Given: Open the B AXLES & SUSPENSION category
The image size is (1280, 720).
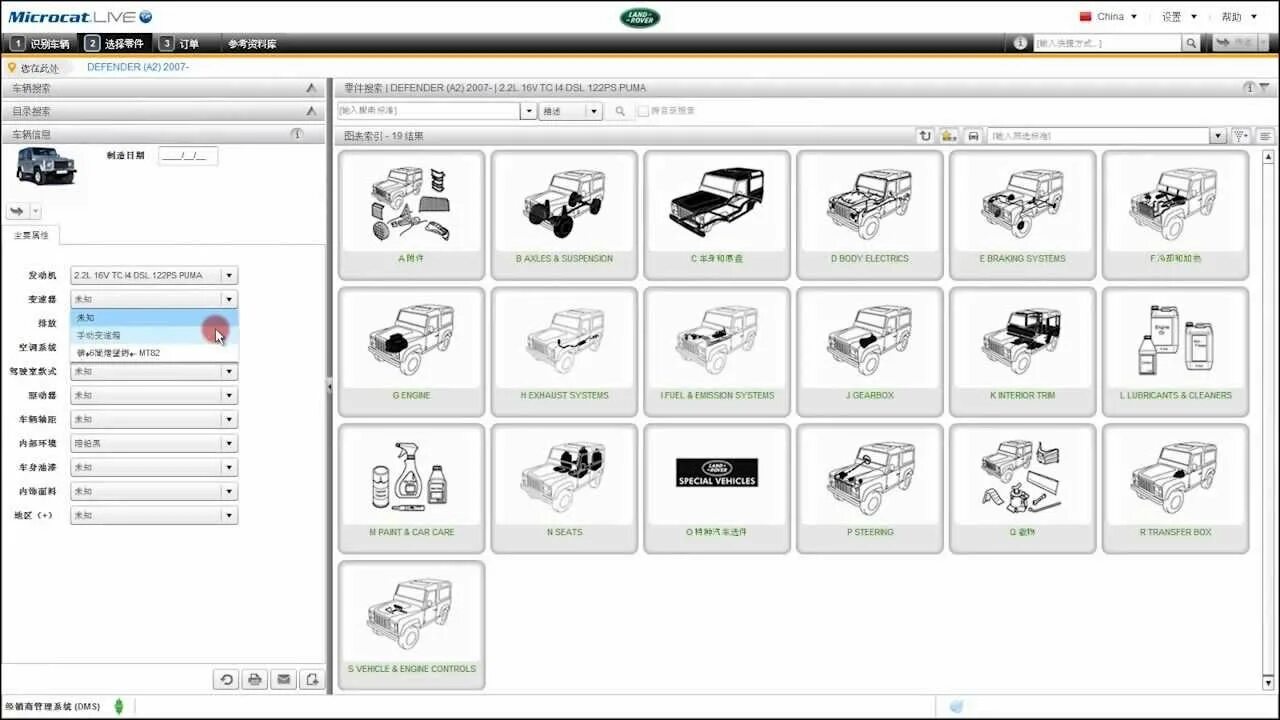Looking at the screenshot, I should (x=564, y=215).
